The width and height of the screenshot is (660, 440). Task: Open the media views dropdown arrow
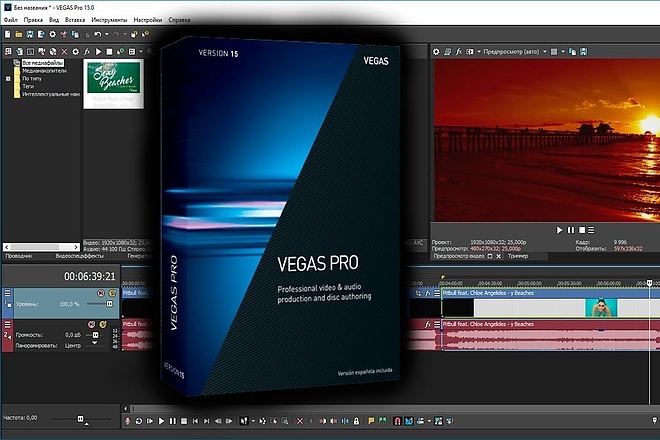click(141, 51)
